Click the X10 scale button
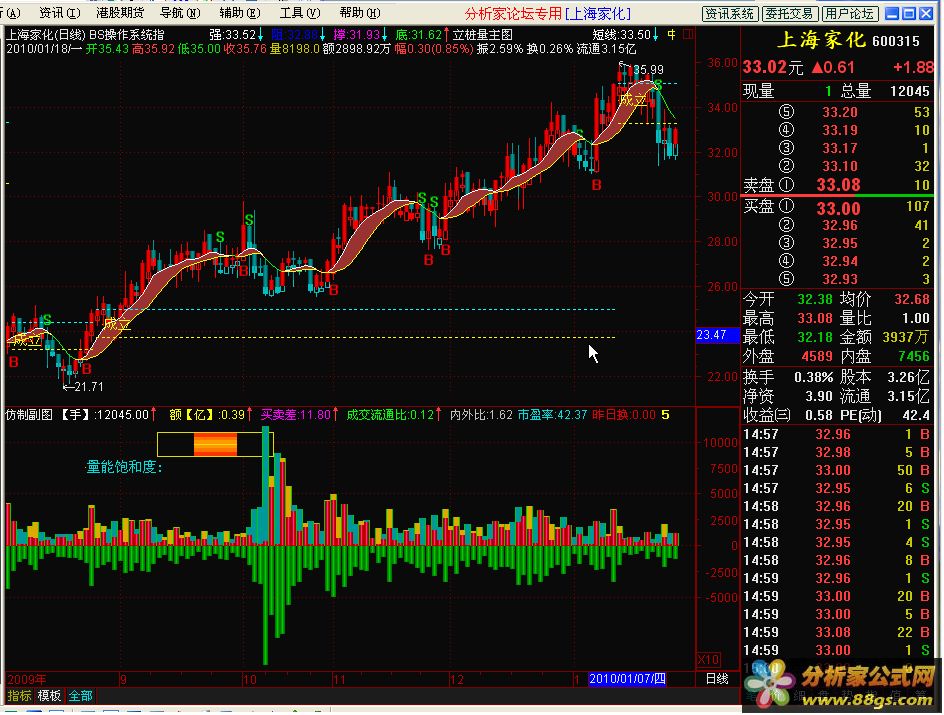Viewport: 944px width, 715px height. (x=709, y=659)
